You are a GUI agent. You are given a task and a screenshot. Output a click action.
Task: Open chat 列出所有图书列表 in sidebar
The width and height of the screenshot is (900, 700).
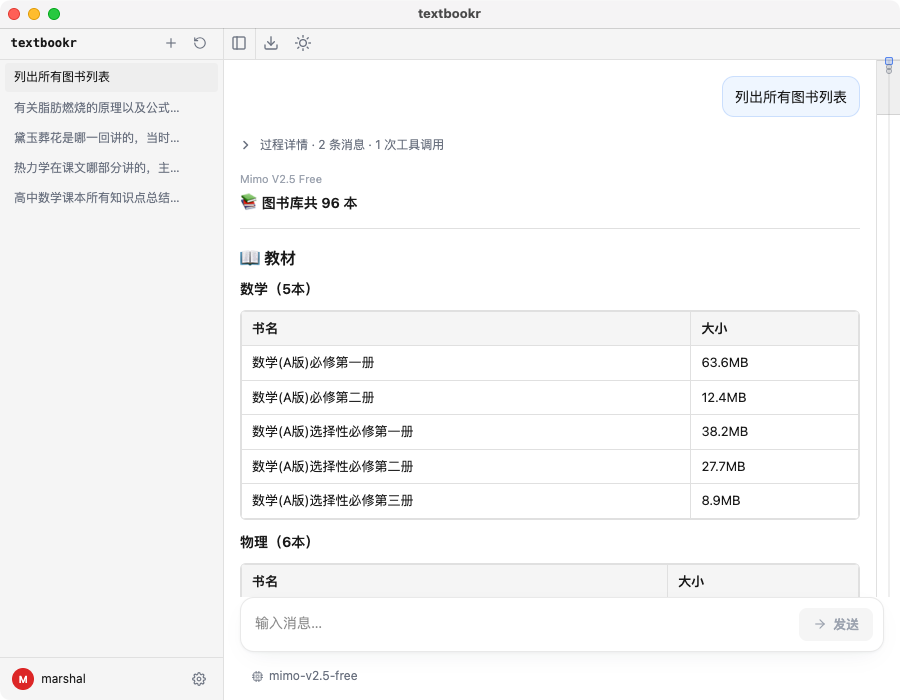pyautogui.click(x=111, y=77)
